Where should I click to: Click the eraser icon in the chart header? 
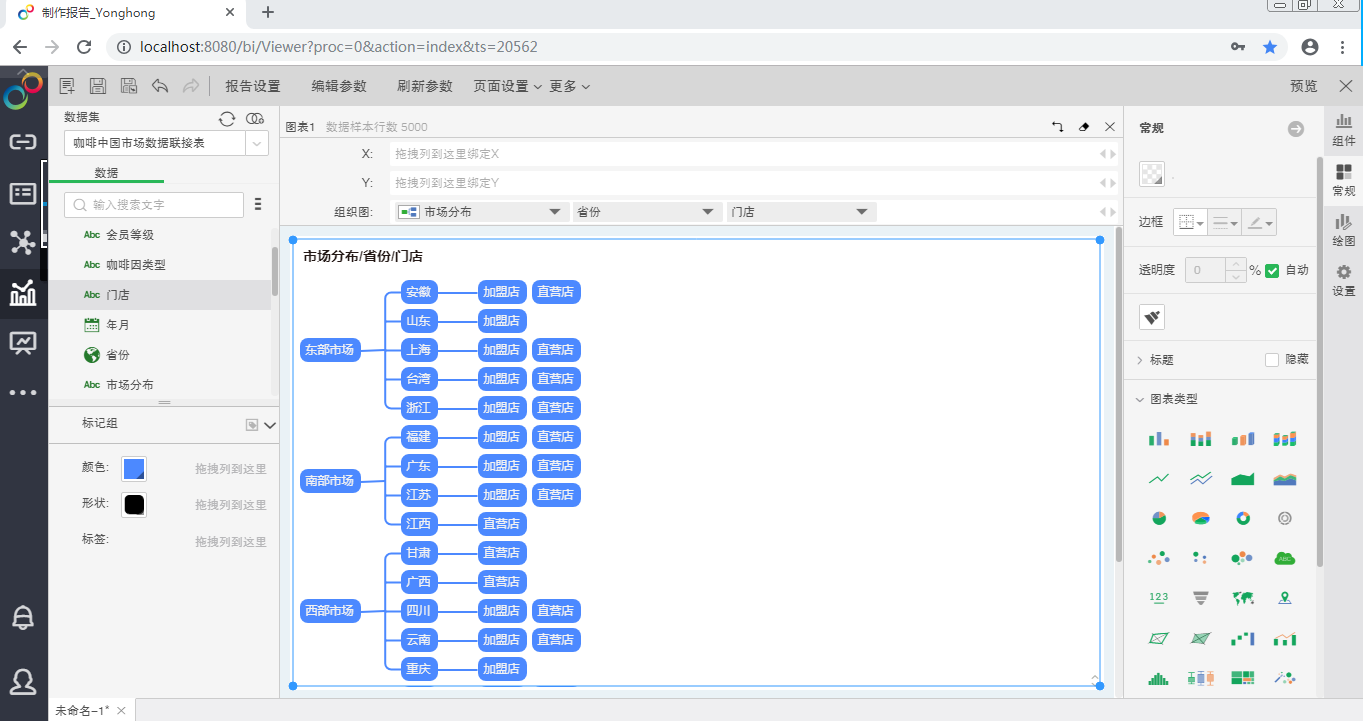click(x=1084, y=127)
